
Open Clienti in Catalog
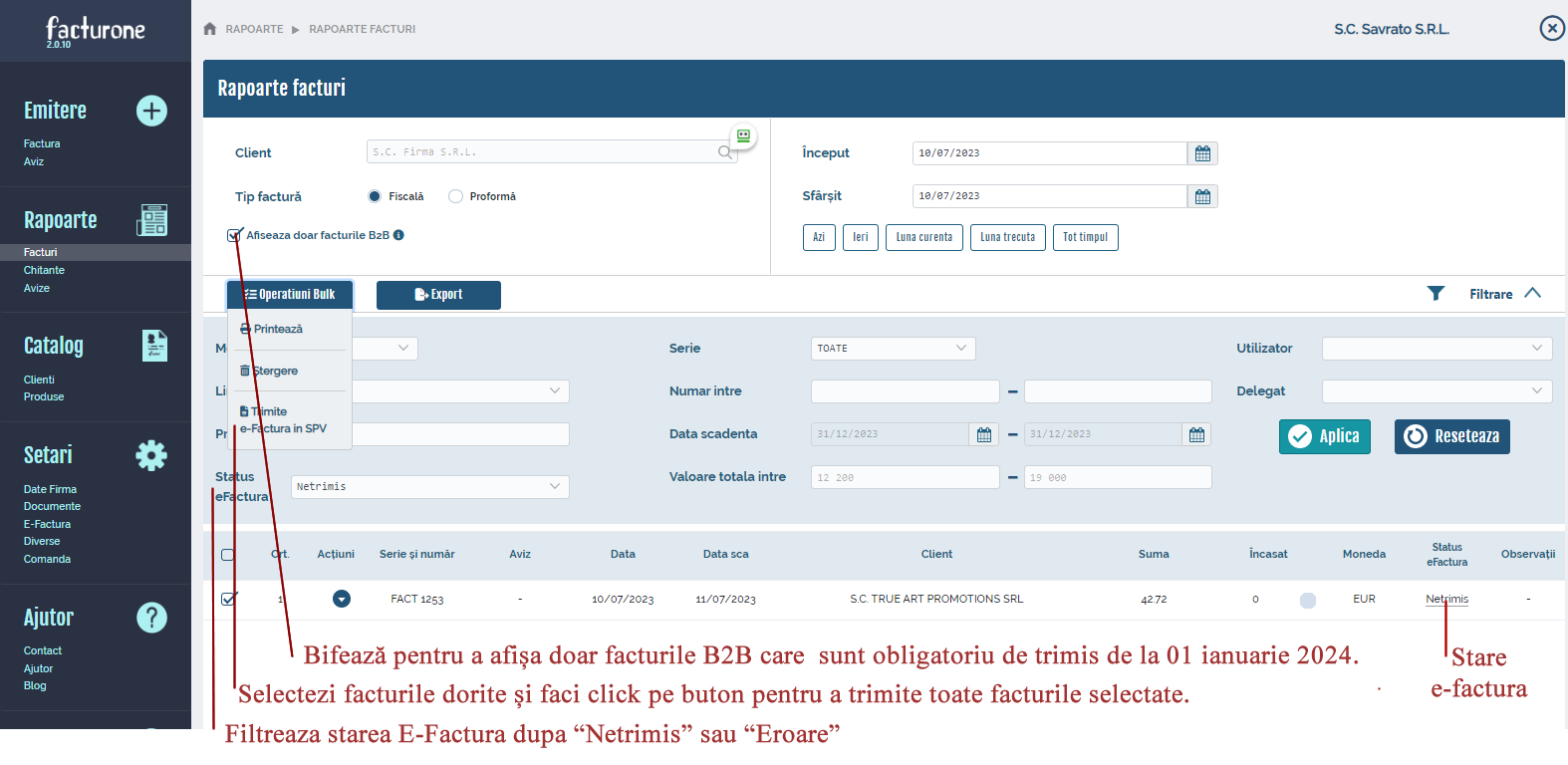(39, 380)
